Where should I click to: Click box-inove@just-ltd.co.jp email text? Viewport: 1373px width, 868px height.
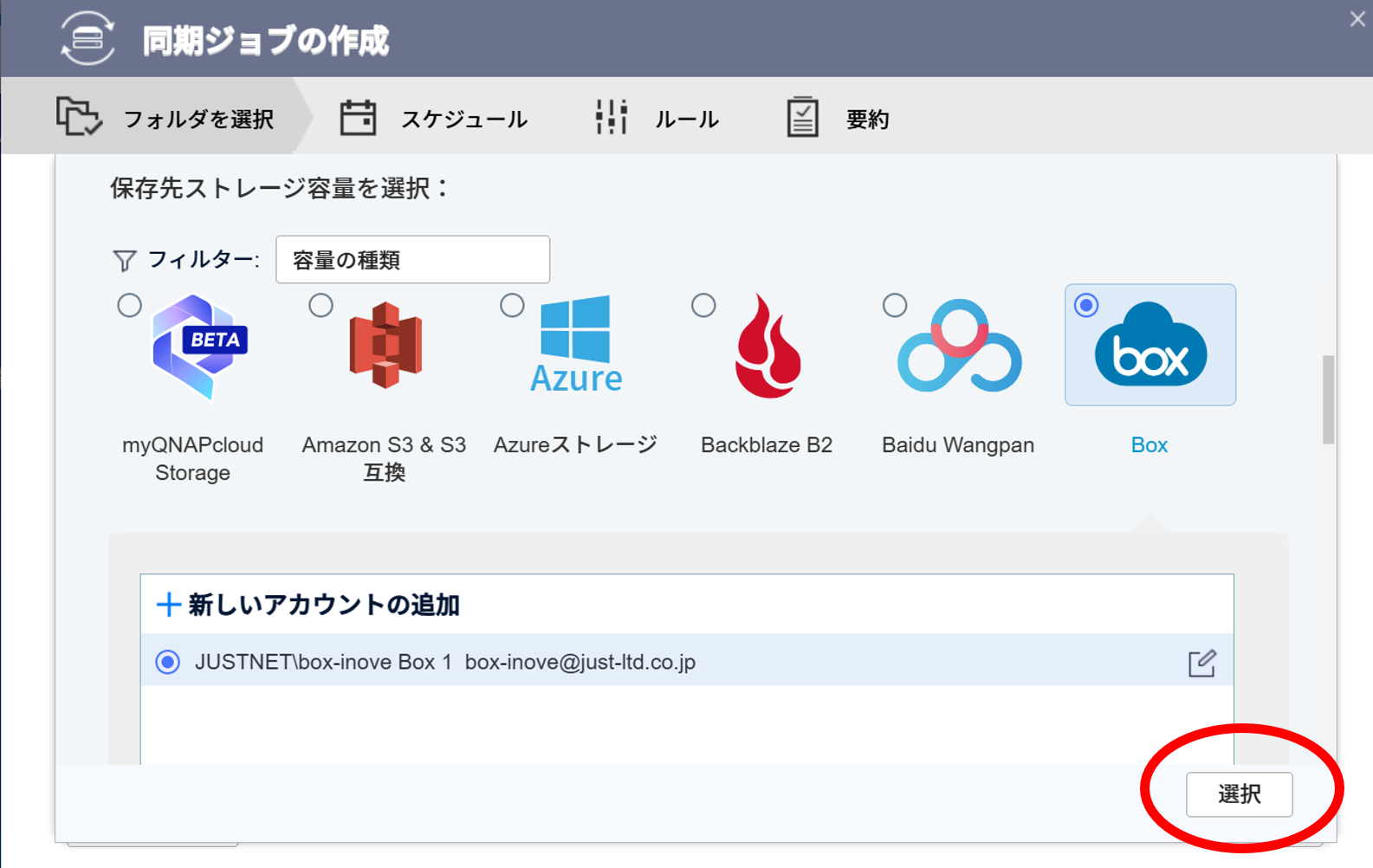580,663
